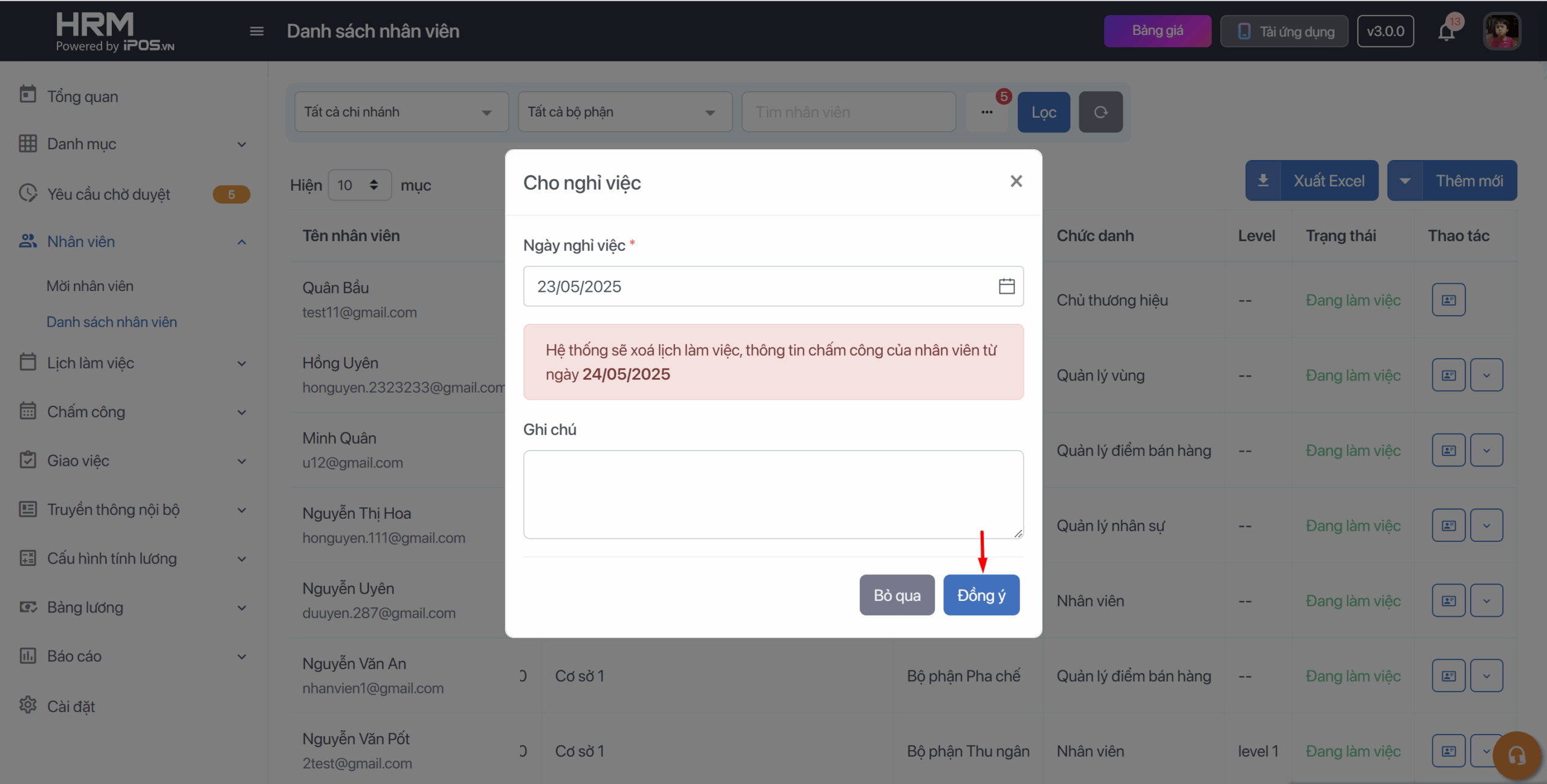Image resolution: width=1547 pixels, height=784 pixels.
Task: Open Cài đặt settings in sidebar
Action: click(71, 706)
